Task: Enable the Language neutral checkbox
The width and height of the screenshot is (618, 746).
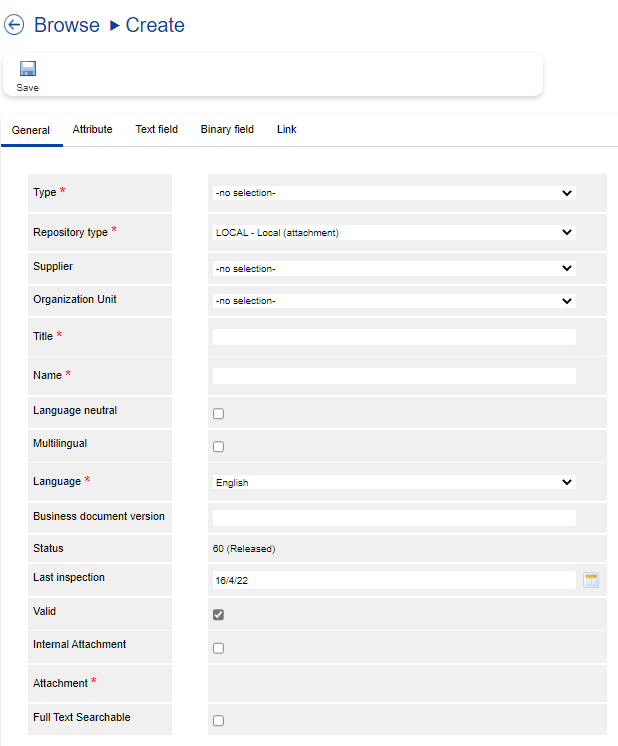Action: click(218, 414)
